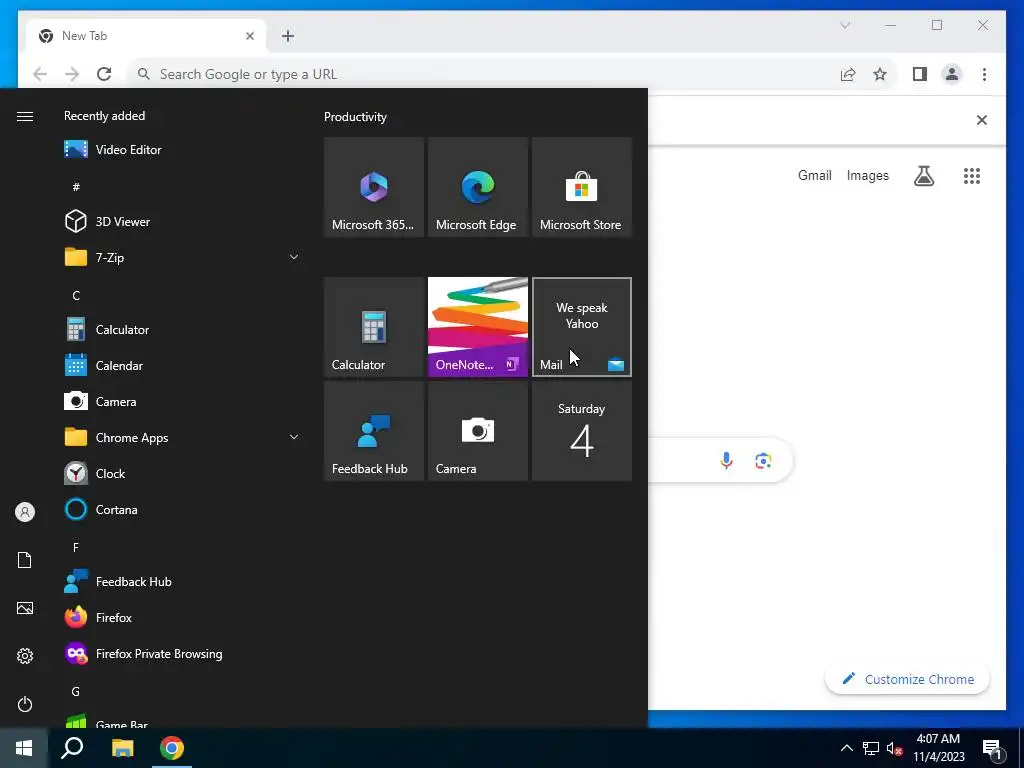Viewport: 1024px width, 768px height.
Task: Open the taskbar clock showing 4:07 AM
Action: 938,748
